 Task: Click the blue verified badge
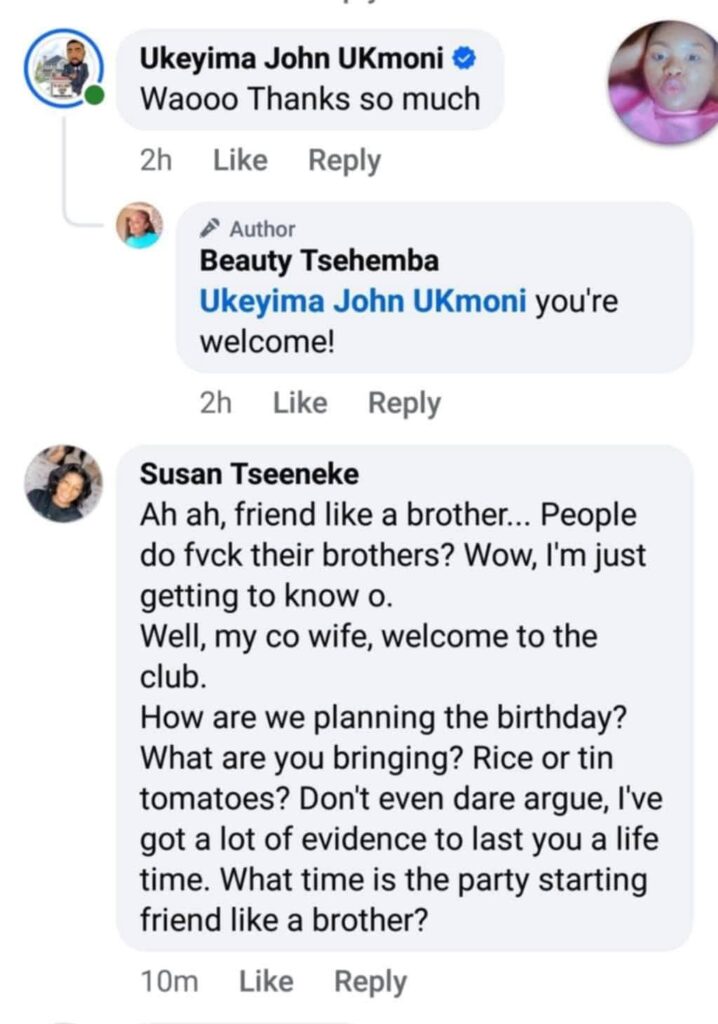click(463, 58)
